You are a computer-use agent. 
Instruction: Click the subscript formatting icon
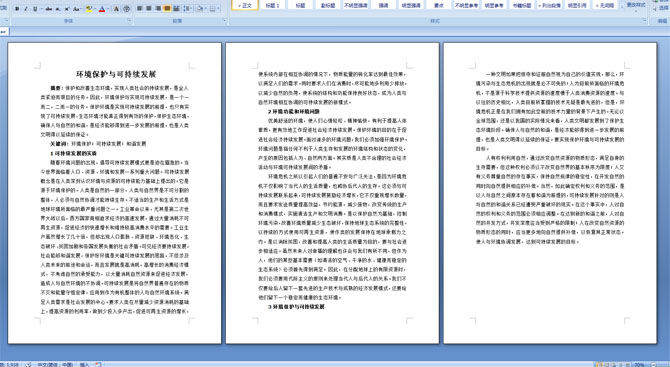point(58,9)
